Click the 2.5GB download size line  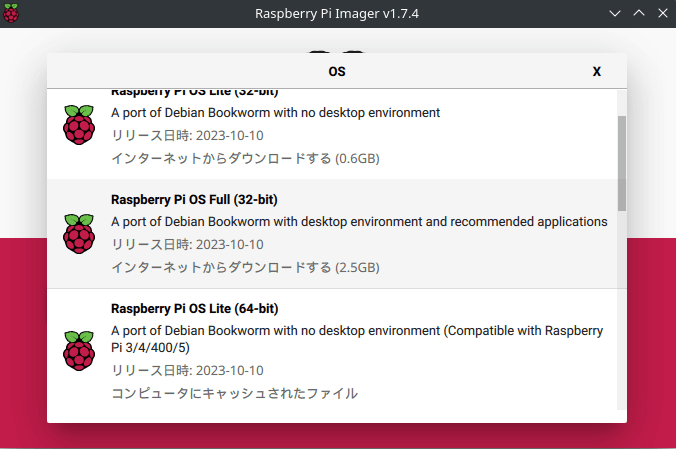pyautogui.click(x=245, y=267)
